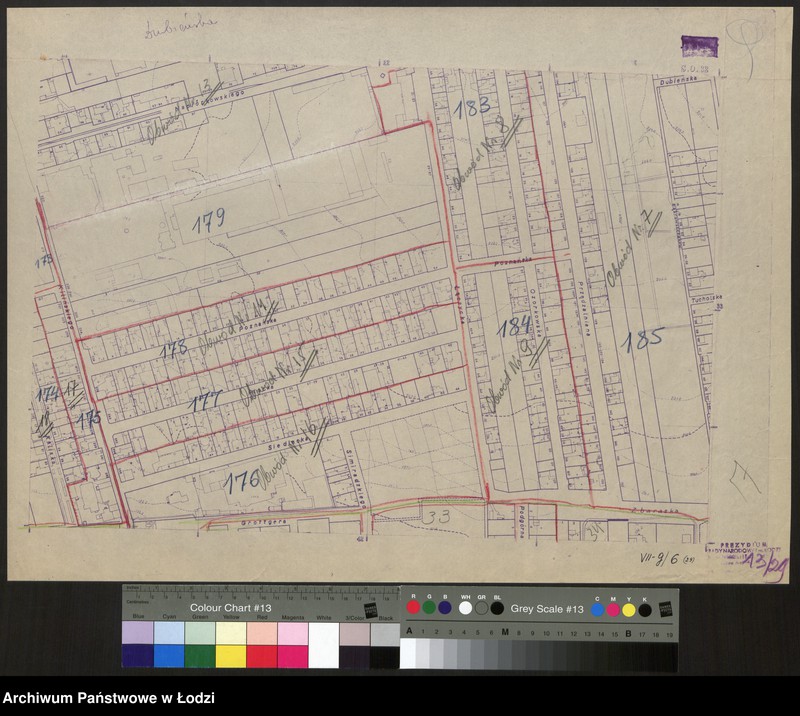The height and width of the screenshot is (716, 800).
Task: Click the cyan circle labeled C
Action: pyautogui.click(x=597, y=608)
